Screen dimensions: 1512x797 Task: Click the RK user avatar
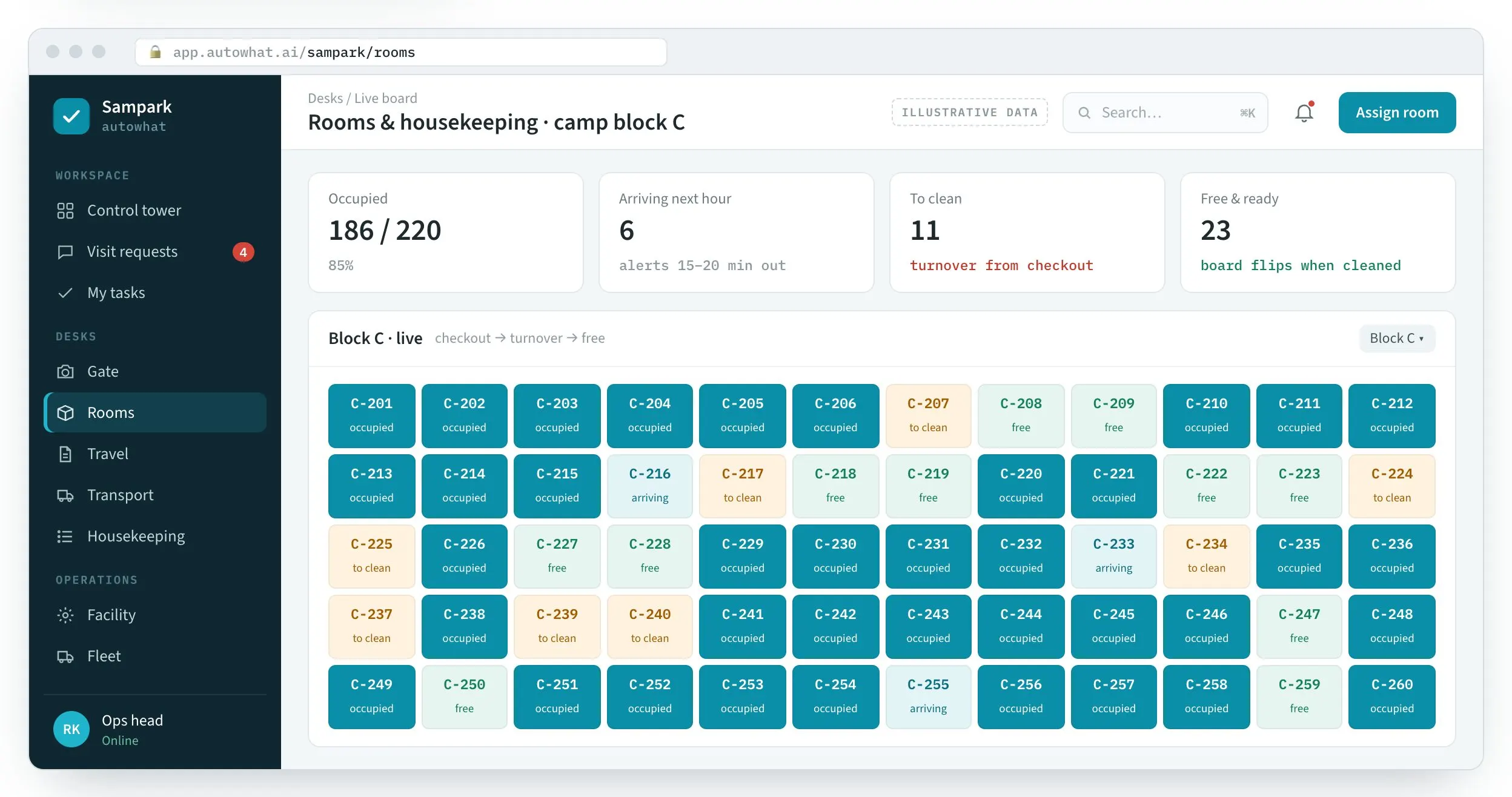[x=71, y=729]
